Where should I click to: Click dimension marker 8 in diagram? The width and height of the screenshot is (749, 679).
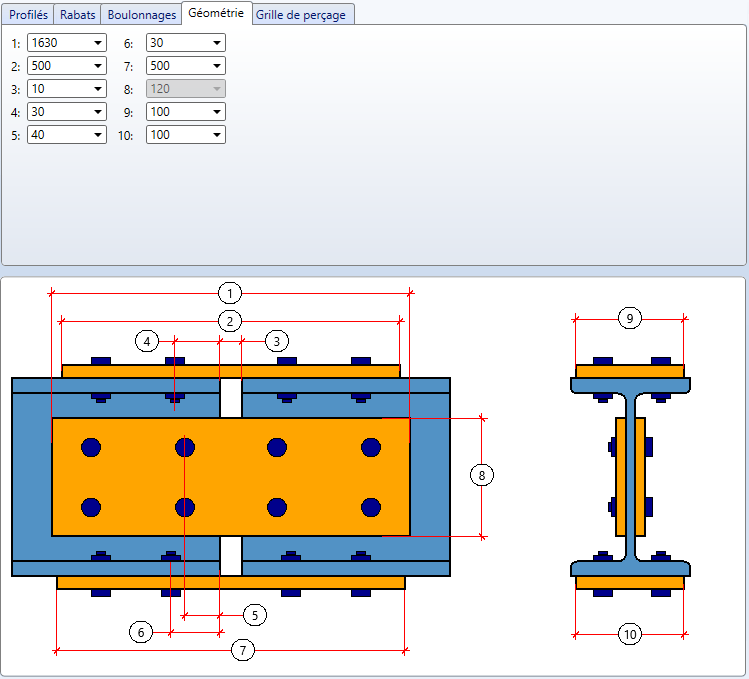pyautogui.click(x=482, y=475)
